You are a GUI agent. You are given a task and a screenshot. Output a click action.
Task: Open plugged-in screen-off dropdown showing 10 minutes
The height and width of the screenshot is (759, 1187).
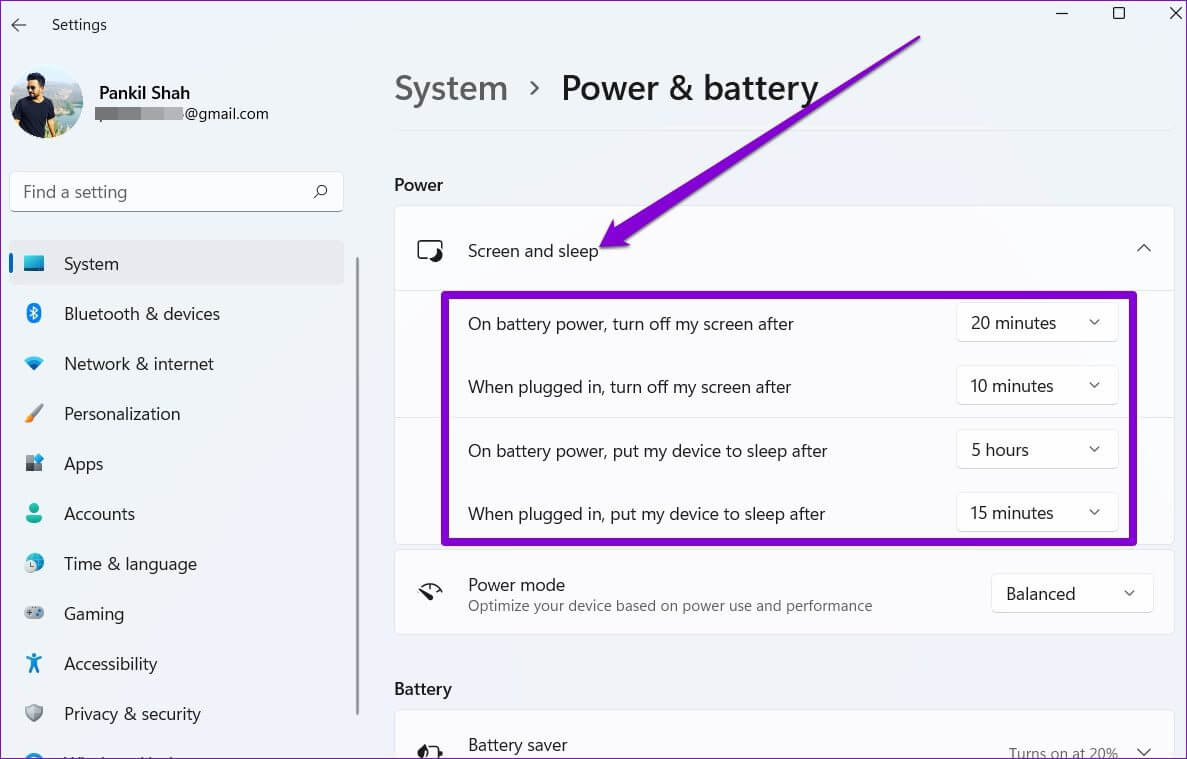[x=1036, y=386]
